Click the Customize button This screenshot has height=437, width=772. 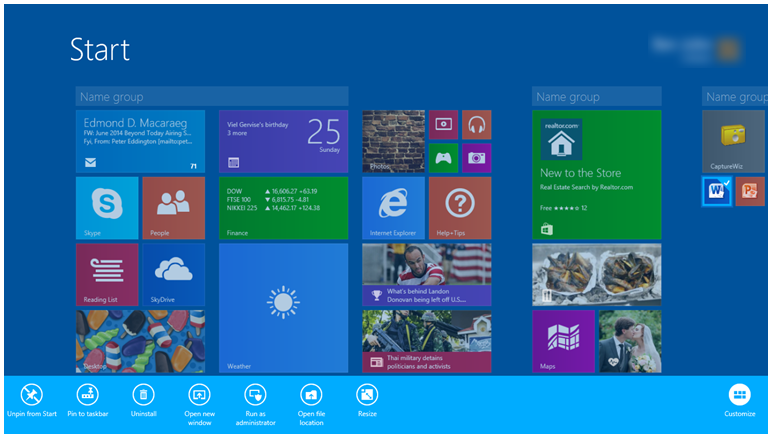tap(739, 394)
